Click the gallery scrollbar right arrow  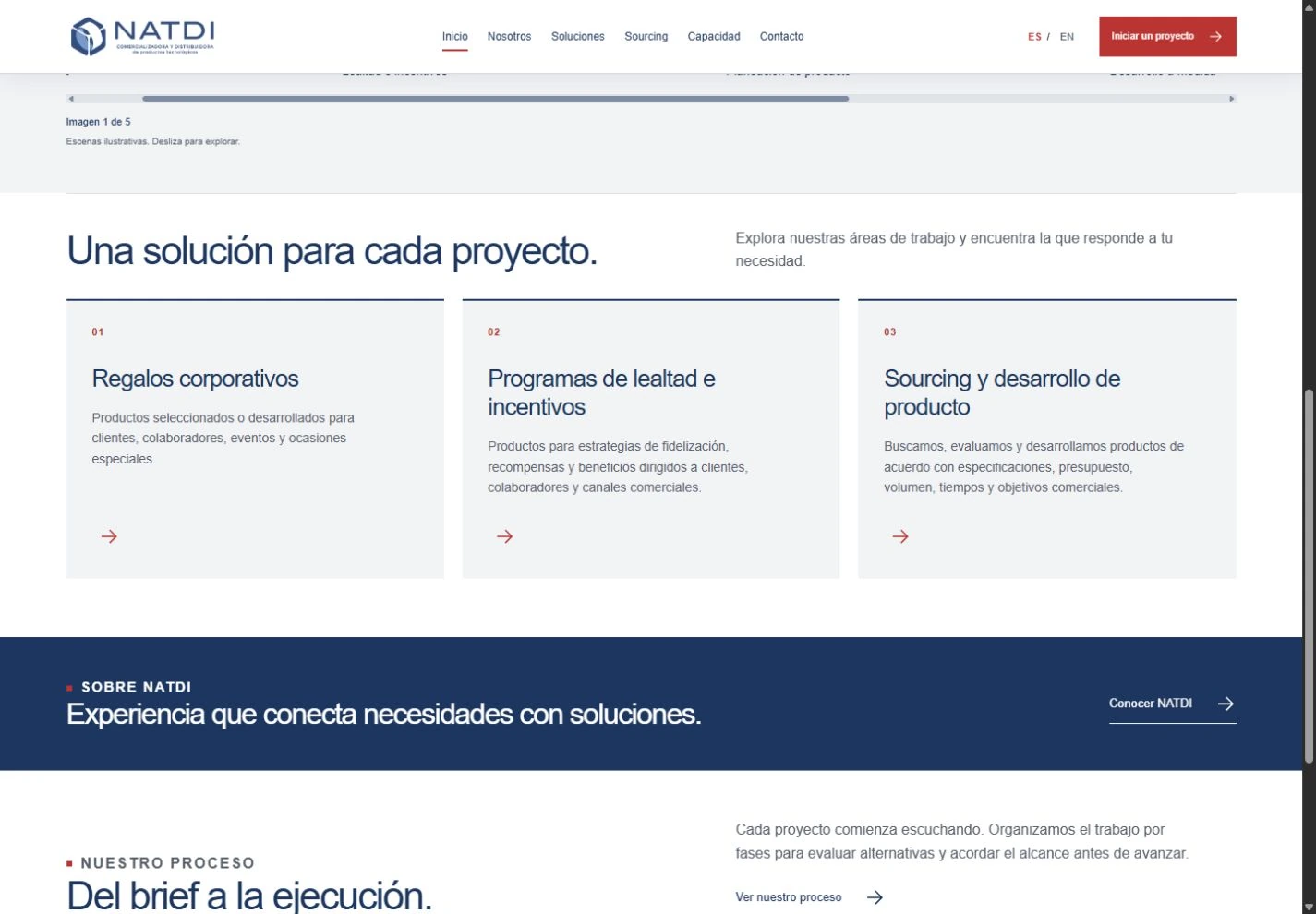(1231, 99)
